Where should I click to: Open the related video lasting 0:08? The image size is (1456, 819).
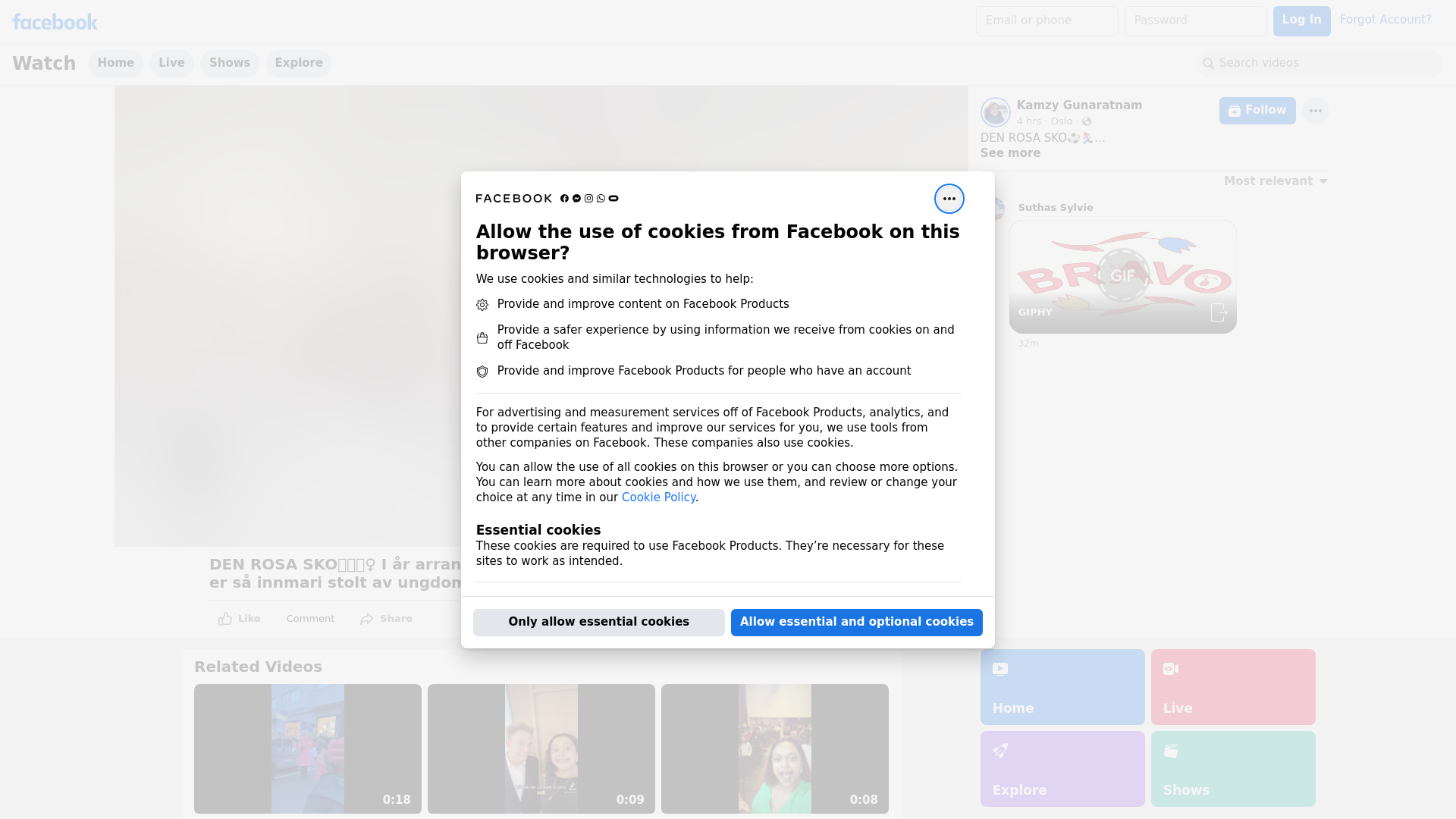pyautogui.click(x=775, y=749)
